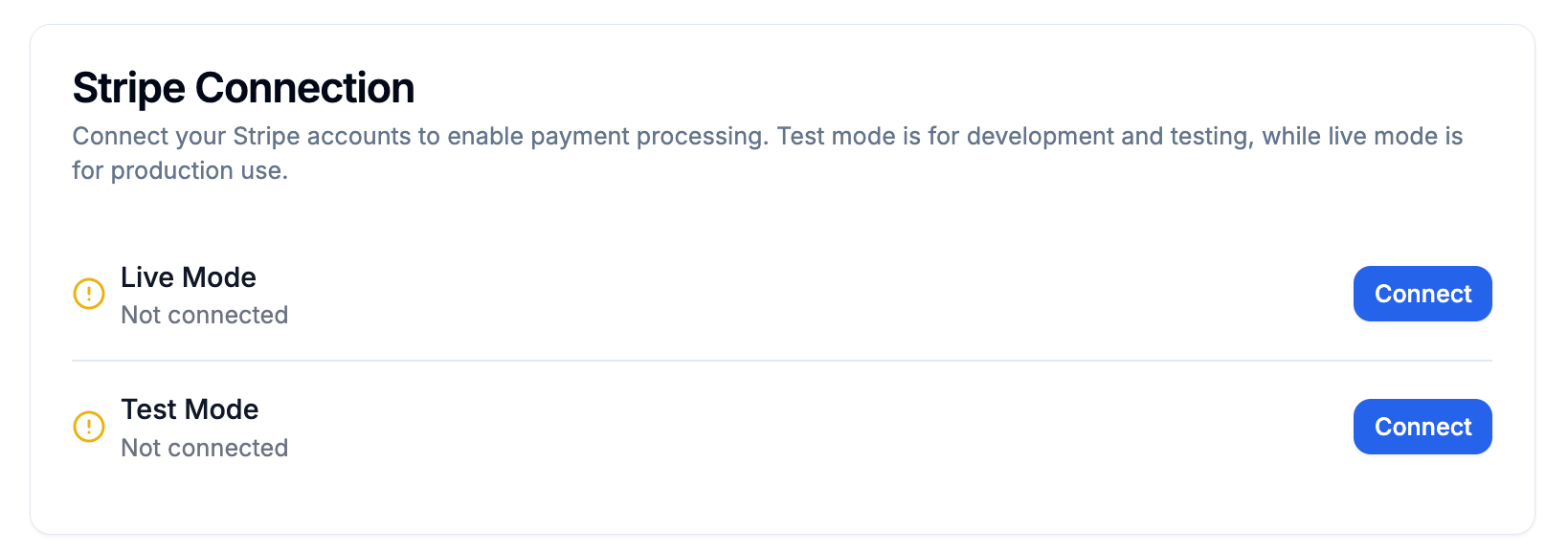Image resolution: width=1568 pixels, height=551 pixels.
Task: Click Not connected status under Live Mode
Action: point(204,315)
